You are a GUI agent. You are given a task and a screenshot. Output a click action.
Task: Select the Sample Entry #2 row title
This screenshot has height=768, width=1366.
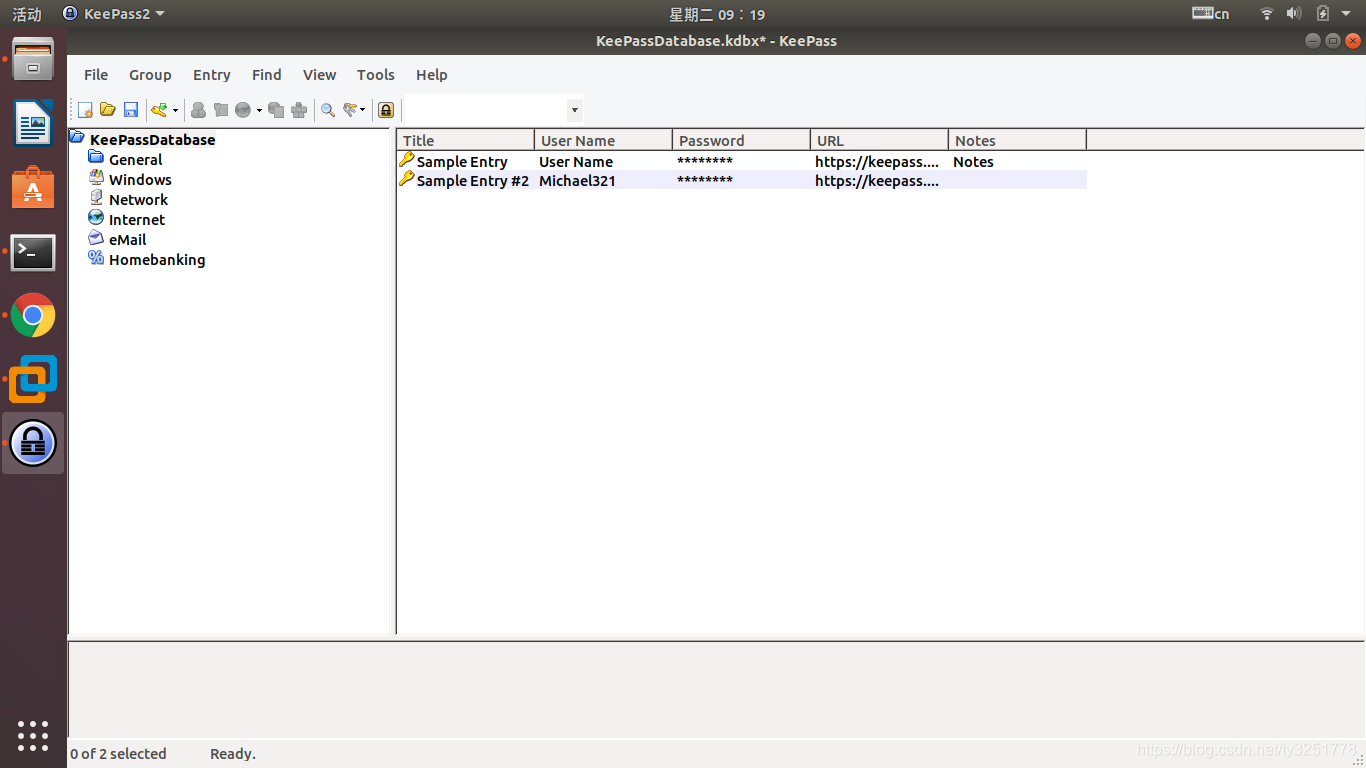[x=472, y=181]
